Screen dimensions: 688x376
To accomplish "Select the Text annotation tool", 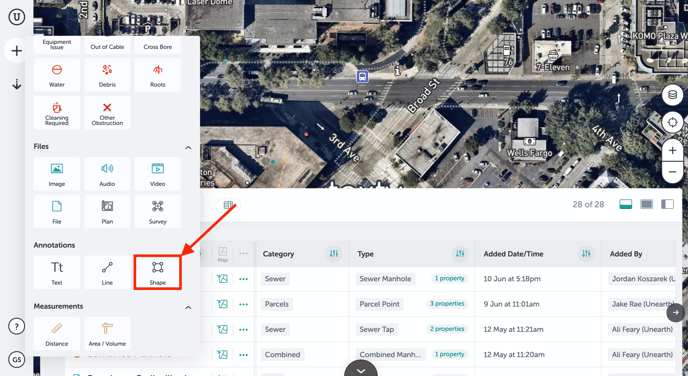I will pos(57,272).
